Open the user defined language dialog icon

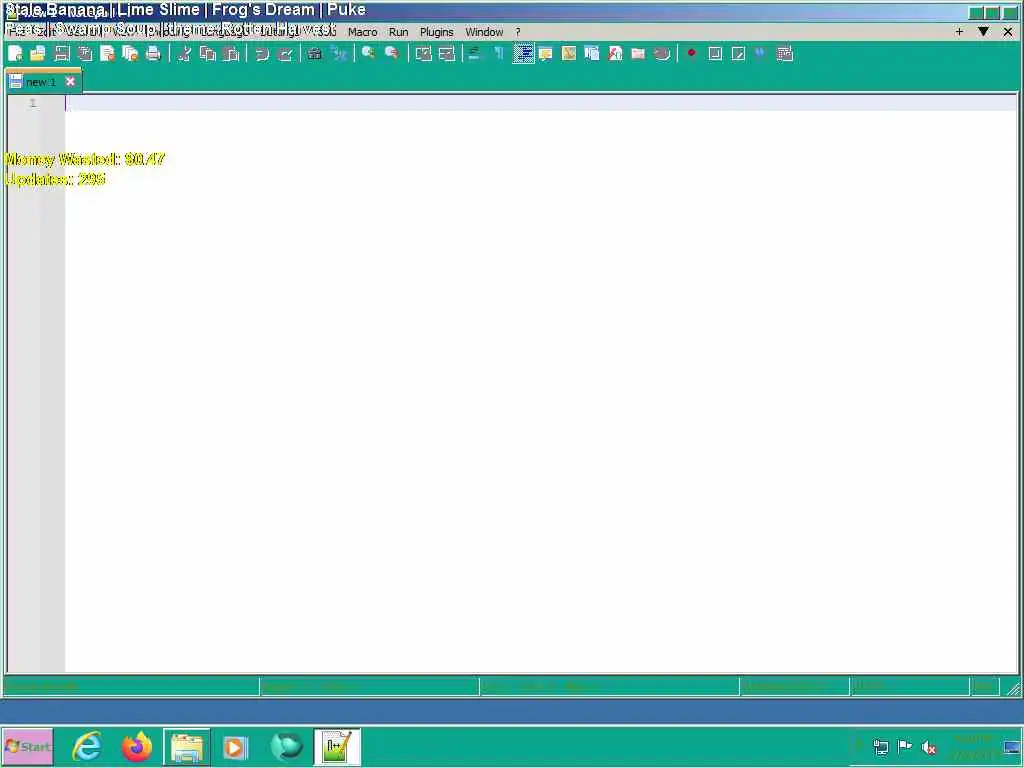tap(546, 54)
